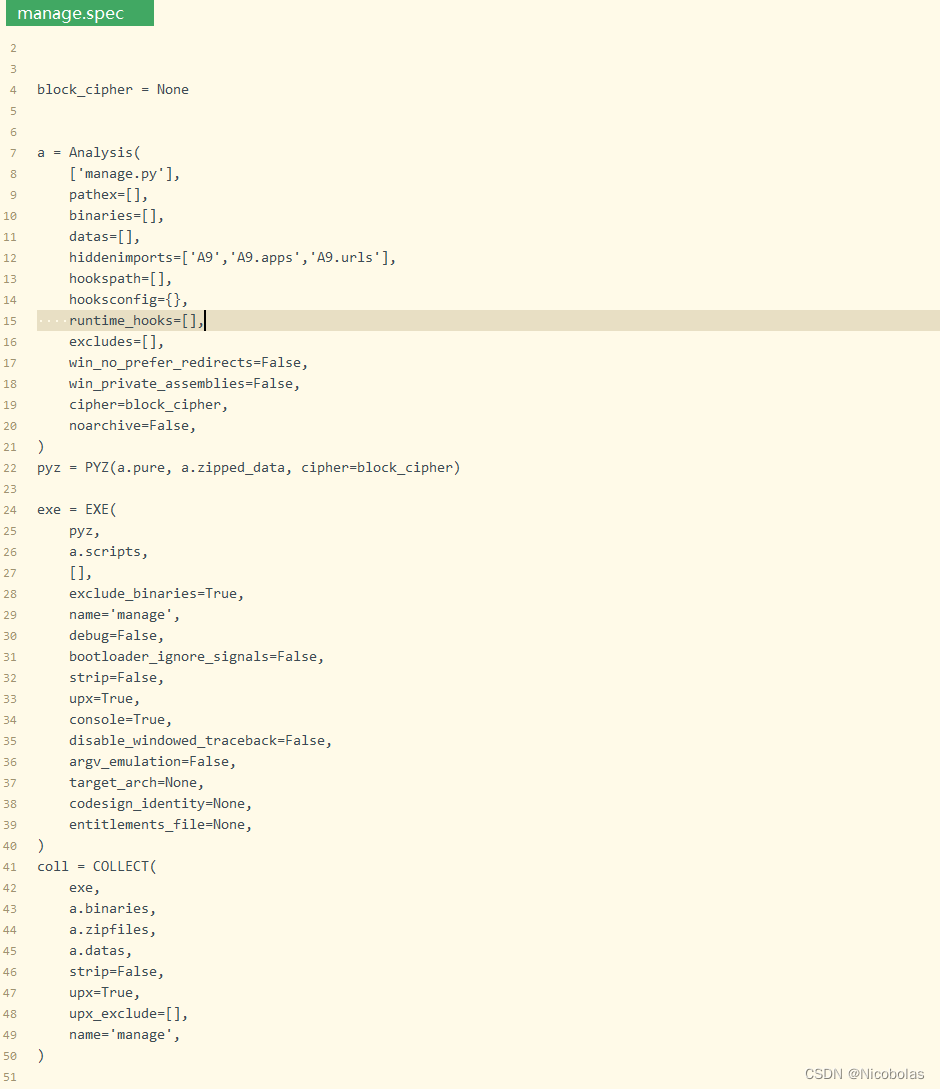Click the line "block_cipher = None"
This screenshot has height=1089, width=940.
click(x=113, y=90)
